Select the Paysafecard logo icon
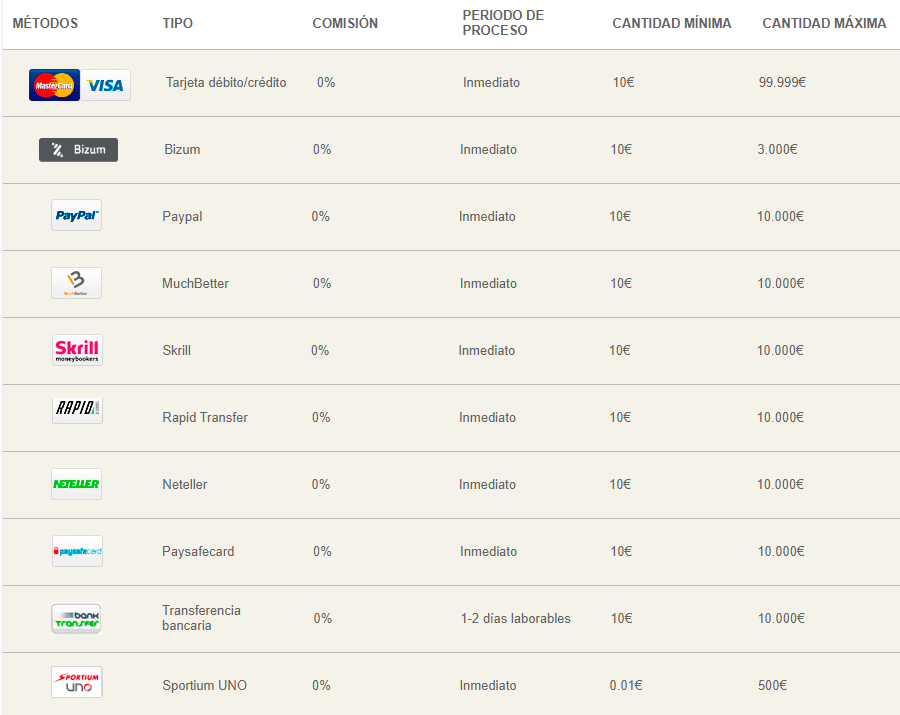900x715 pixels. click(77, 551)
